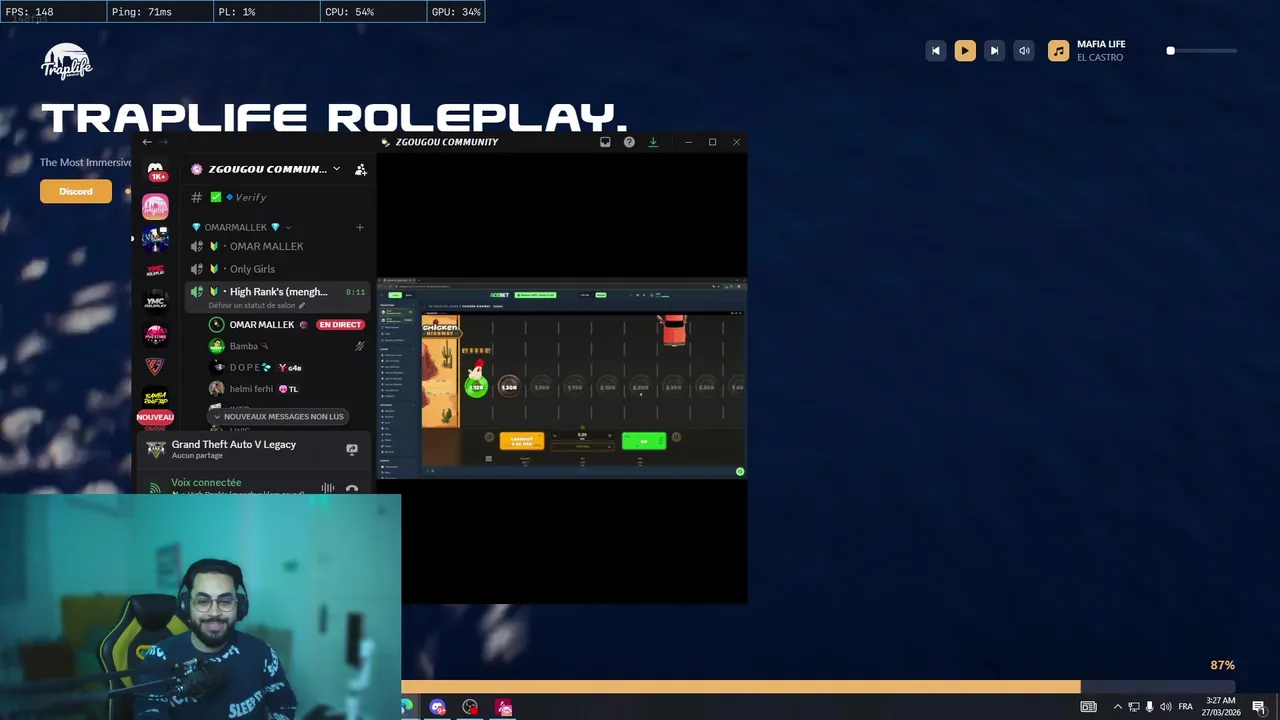Skip to the previous music track
Viewport: 1280px width, 720px height.
pos(936,51)
